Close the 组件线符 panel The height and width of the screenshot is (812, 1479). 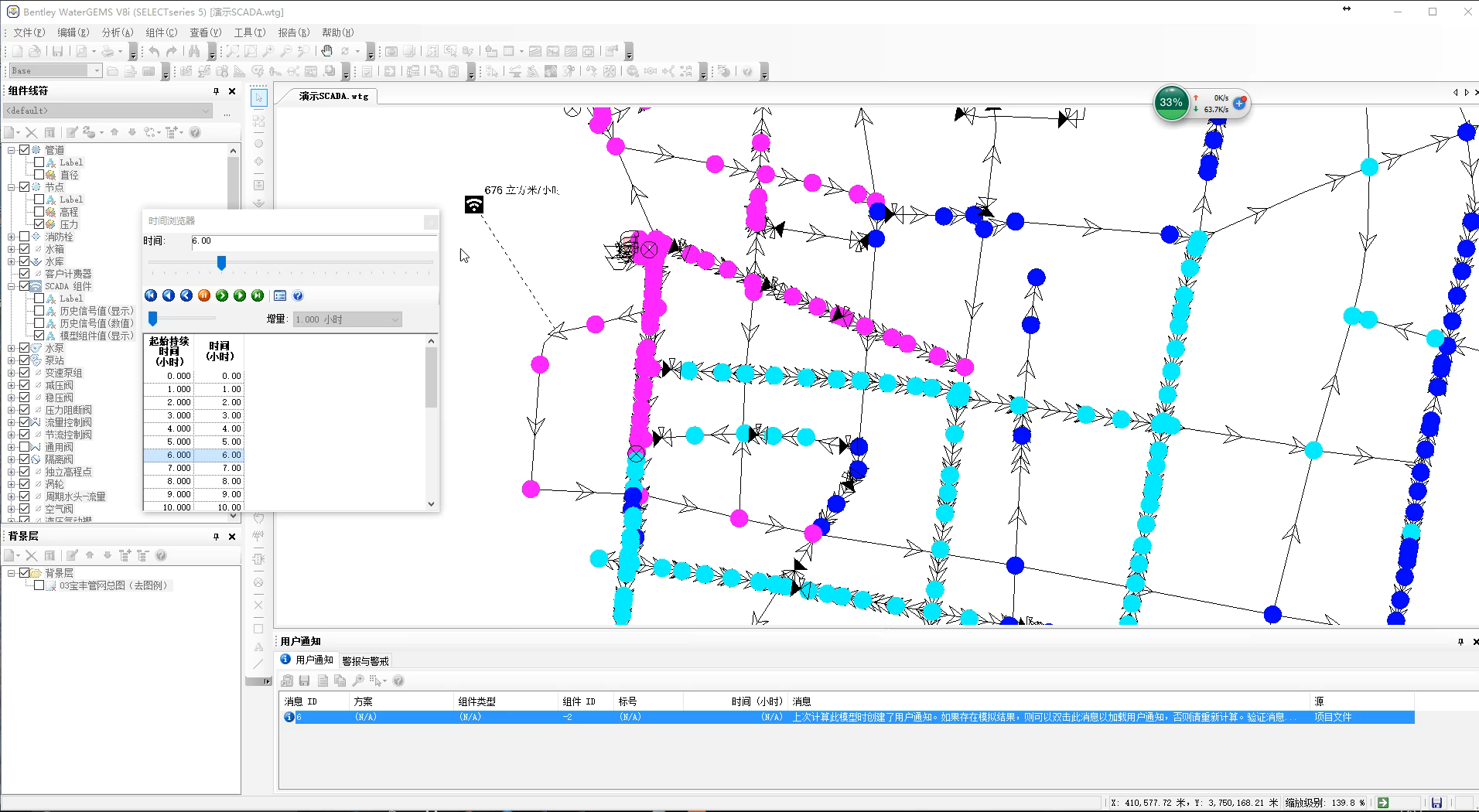(232, 91)
